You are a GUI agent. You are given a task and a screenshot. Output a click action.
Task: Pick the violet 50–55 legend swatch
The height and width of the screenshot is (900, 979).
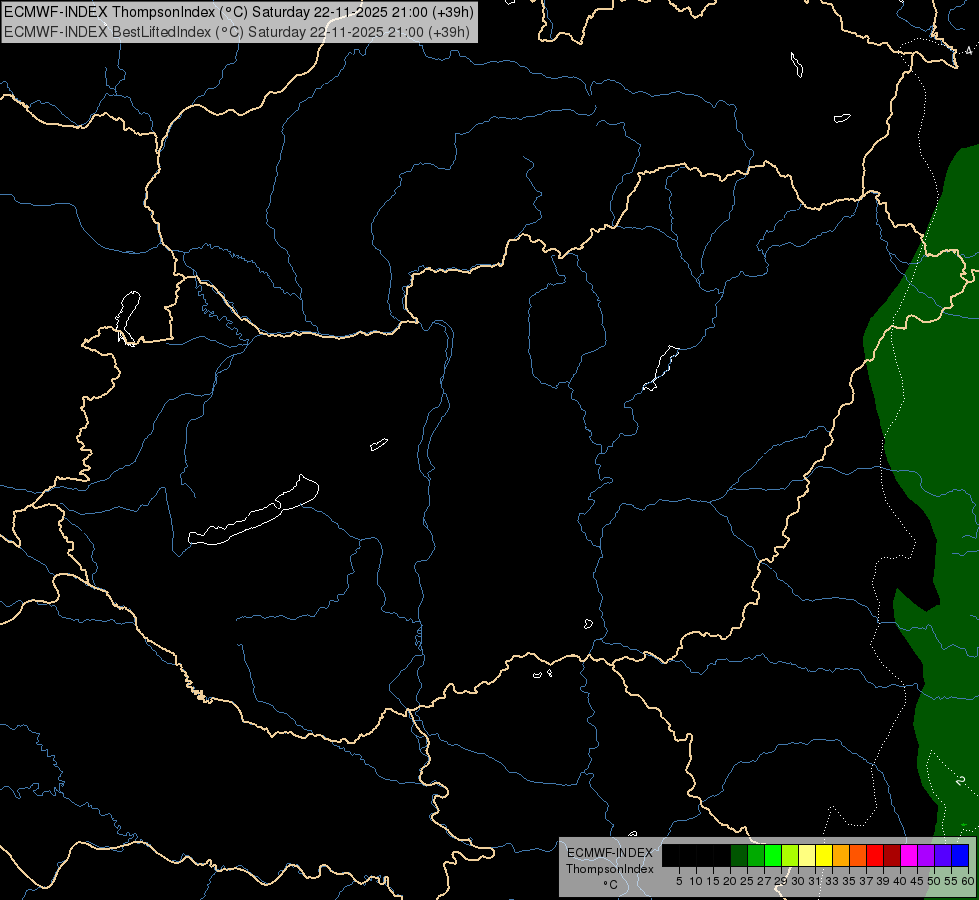click(943, 855)
